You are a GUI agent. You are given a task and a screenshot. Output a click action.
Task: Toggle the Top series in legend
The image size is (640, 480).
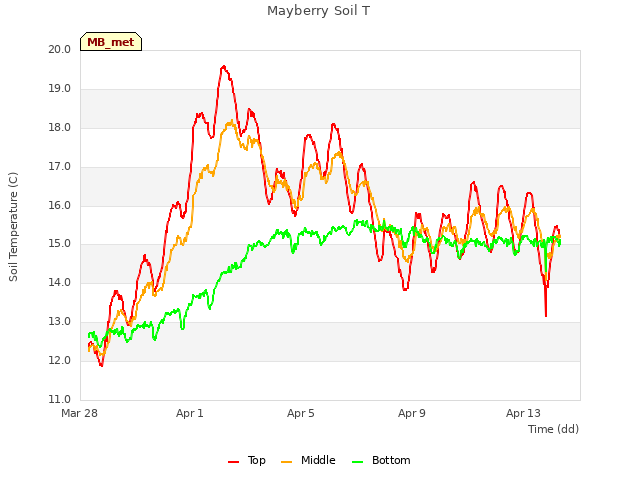click(247, 460)
